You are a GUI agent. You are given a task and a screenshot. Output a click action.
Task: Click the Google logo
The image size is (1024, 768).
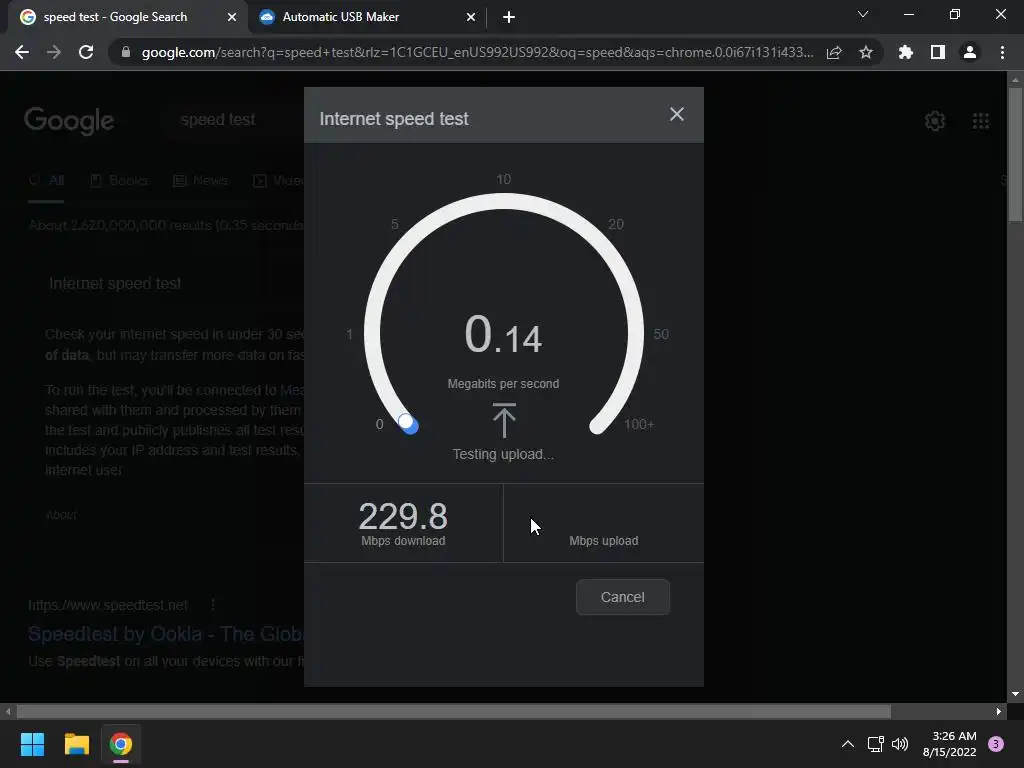pyautogui.click(x=69, y=121)
